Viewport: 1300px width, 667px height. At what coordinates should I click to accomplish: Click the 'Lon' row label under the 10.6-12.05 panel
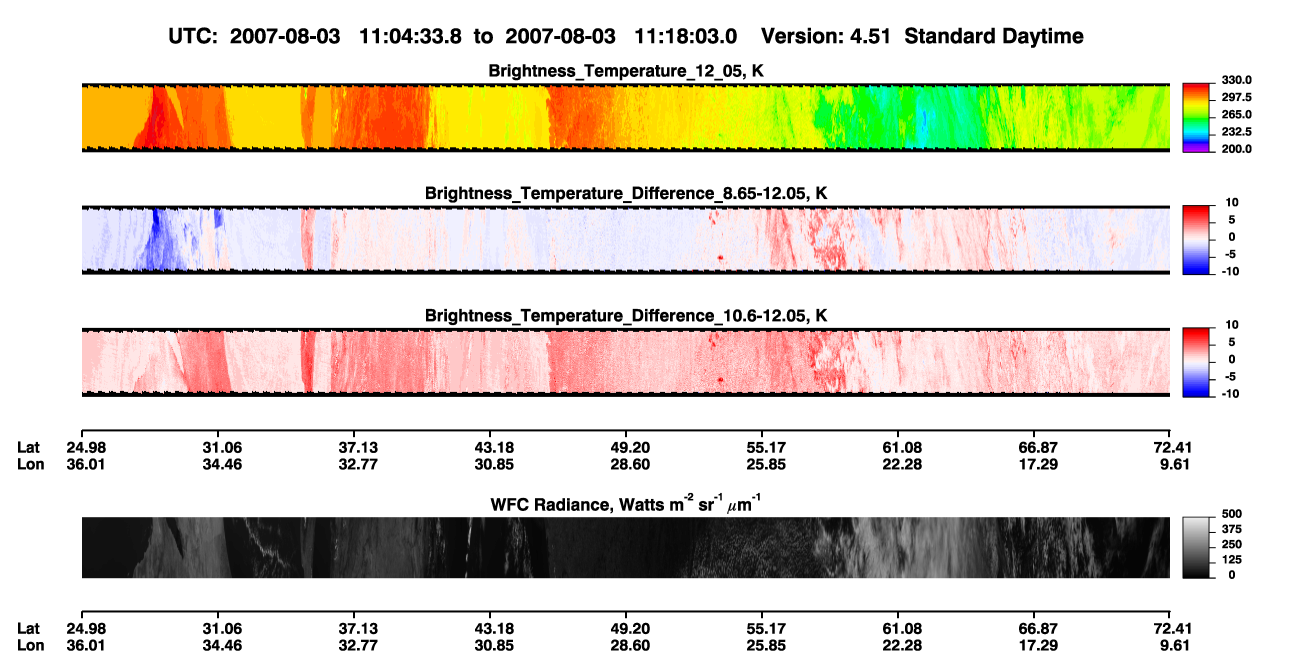(x=30, y=464)
